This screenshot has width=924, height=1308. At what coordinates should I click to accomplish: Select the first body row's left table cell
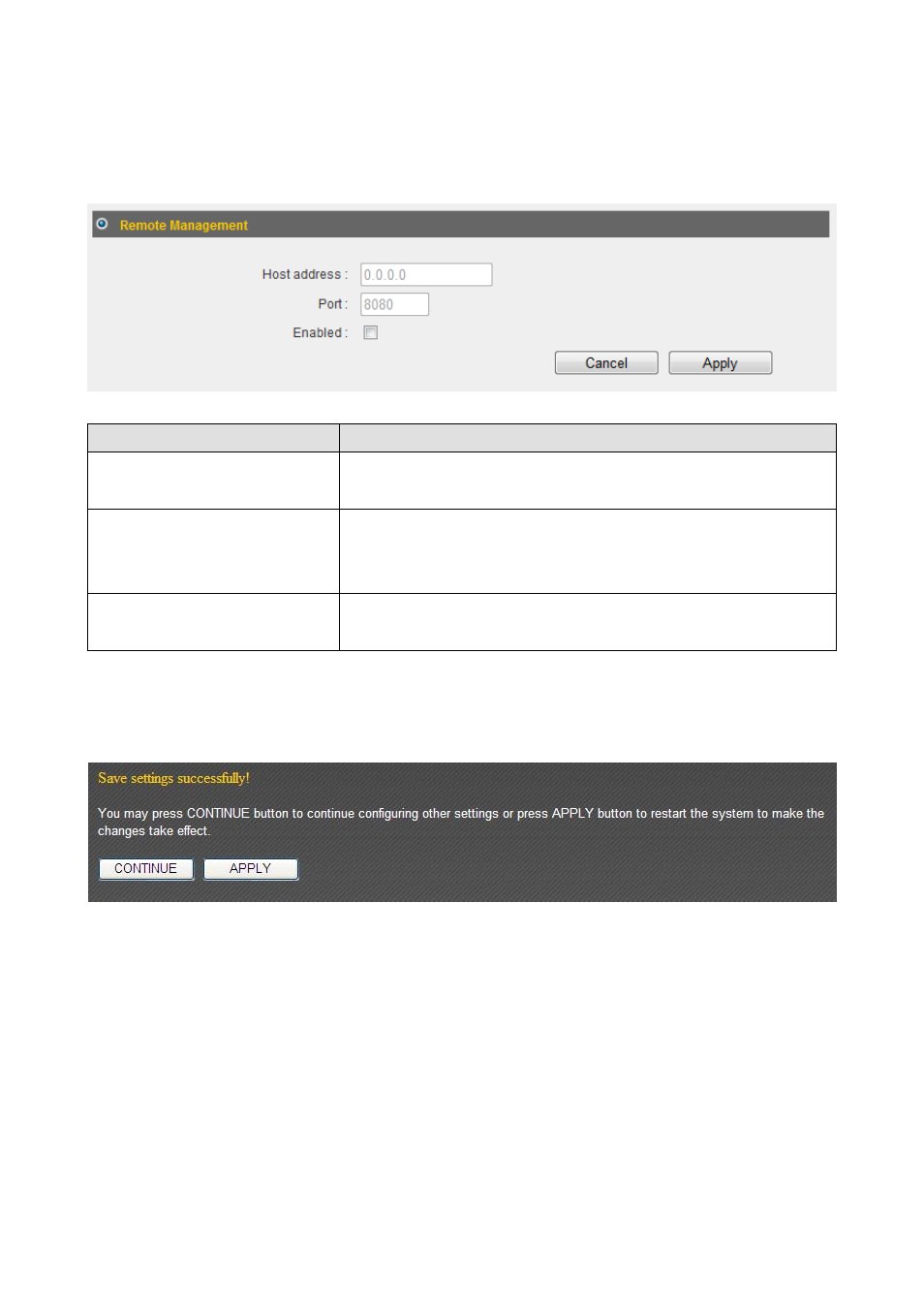pos(213,481)
